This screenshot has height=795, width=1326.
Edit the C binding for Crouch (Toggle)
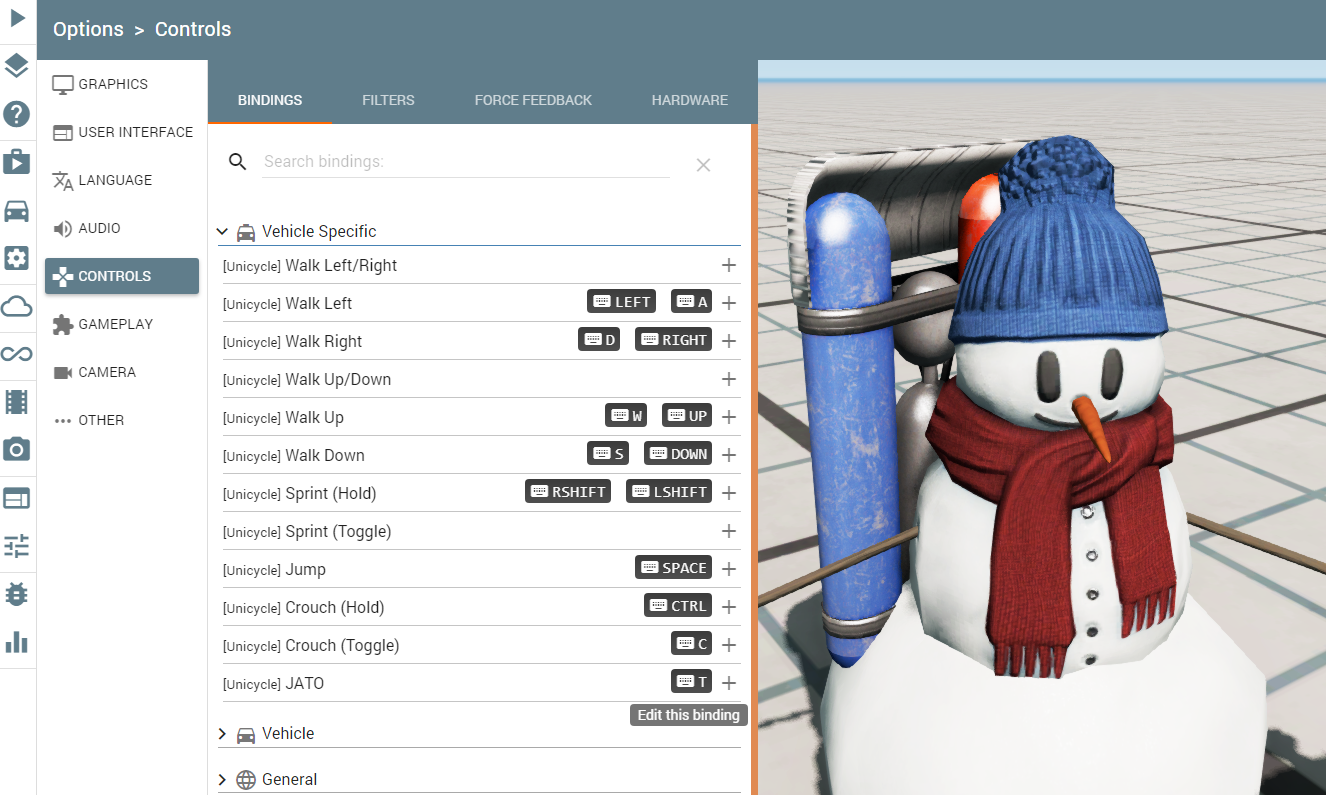coord(691,644)
